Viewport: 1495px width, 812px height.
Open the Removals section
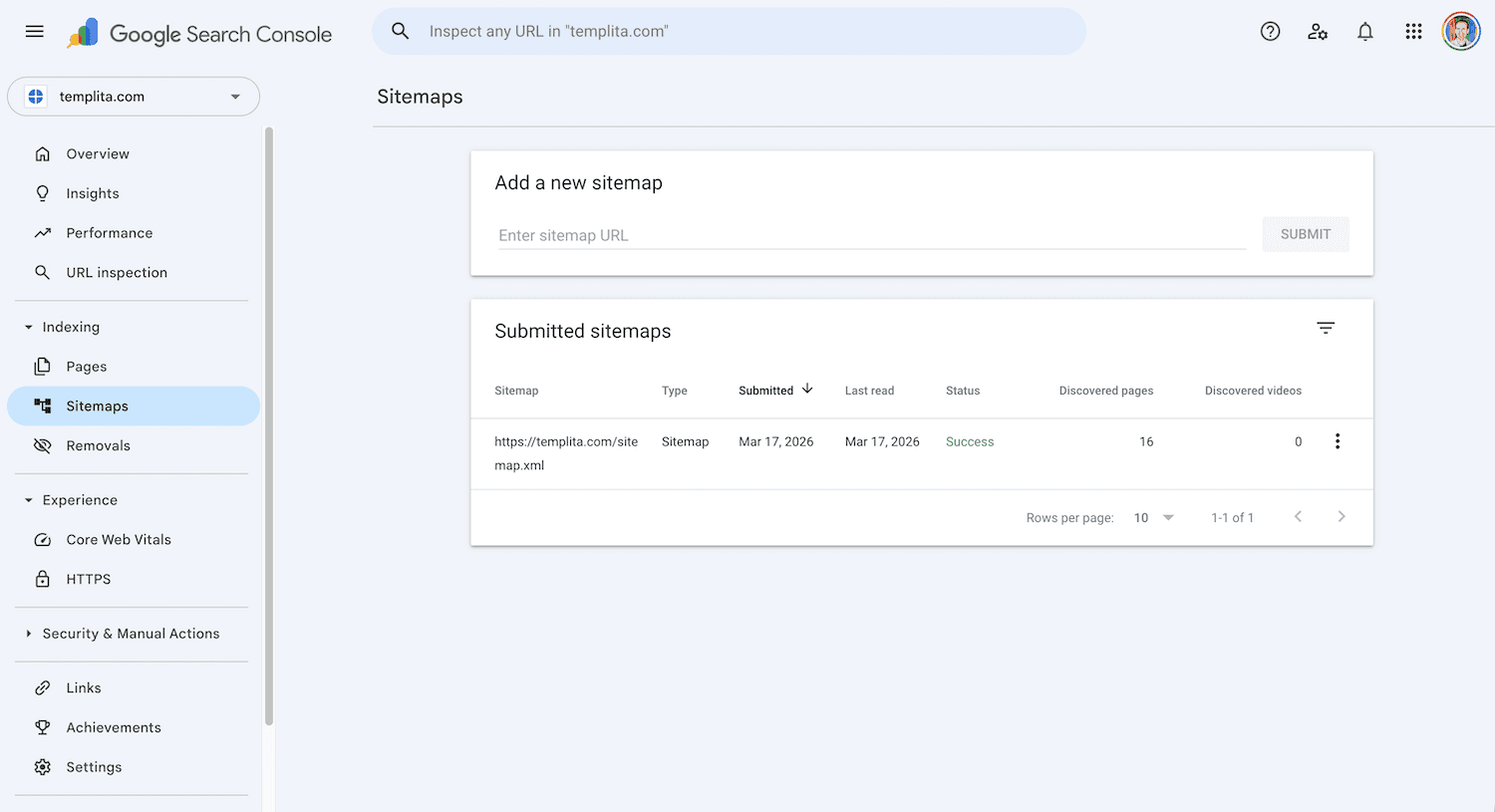click(97, 445)
